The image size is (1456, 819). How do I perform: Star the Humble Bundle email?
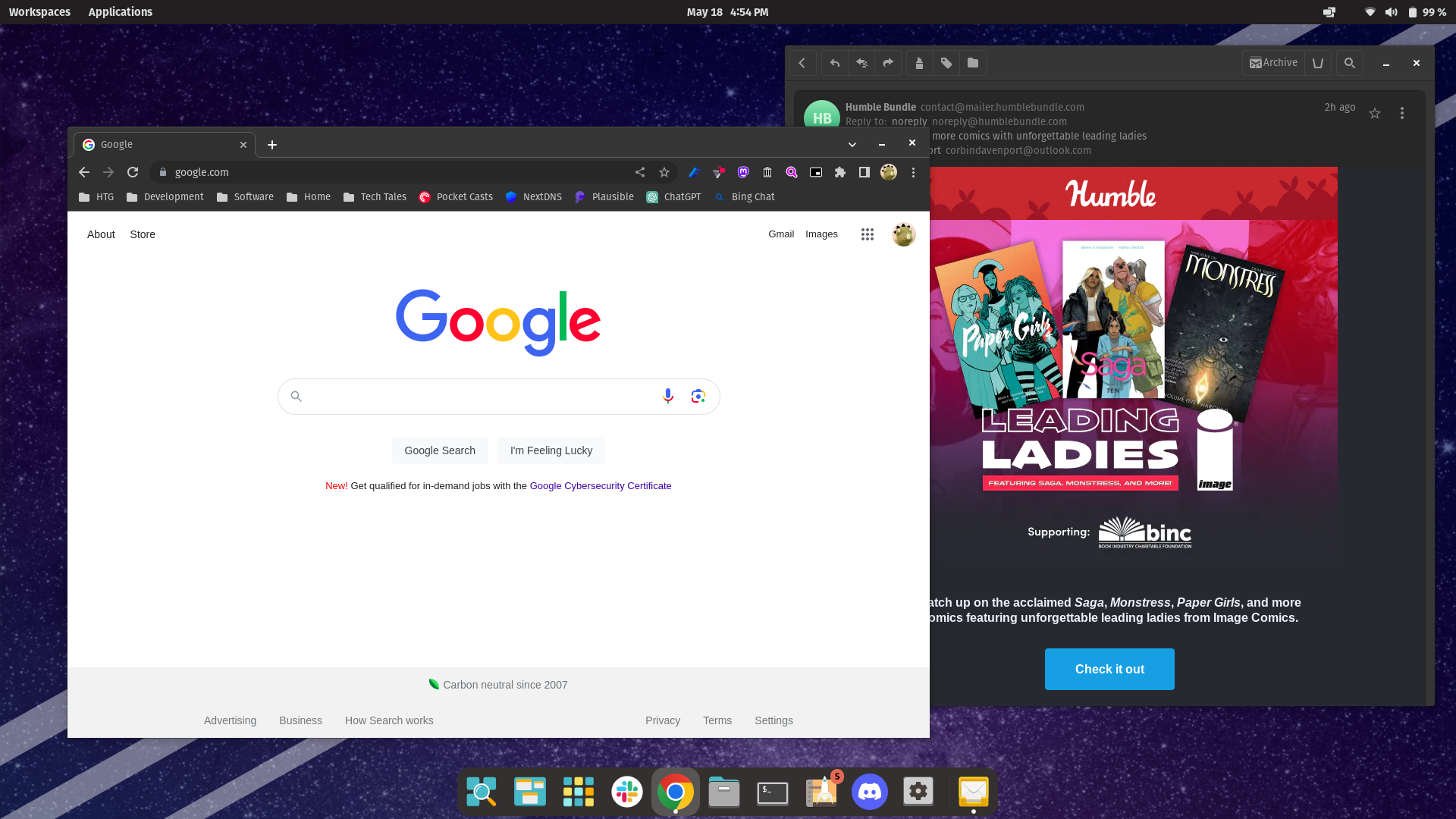tap(1375, 113)
